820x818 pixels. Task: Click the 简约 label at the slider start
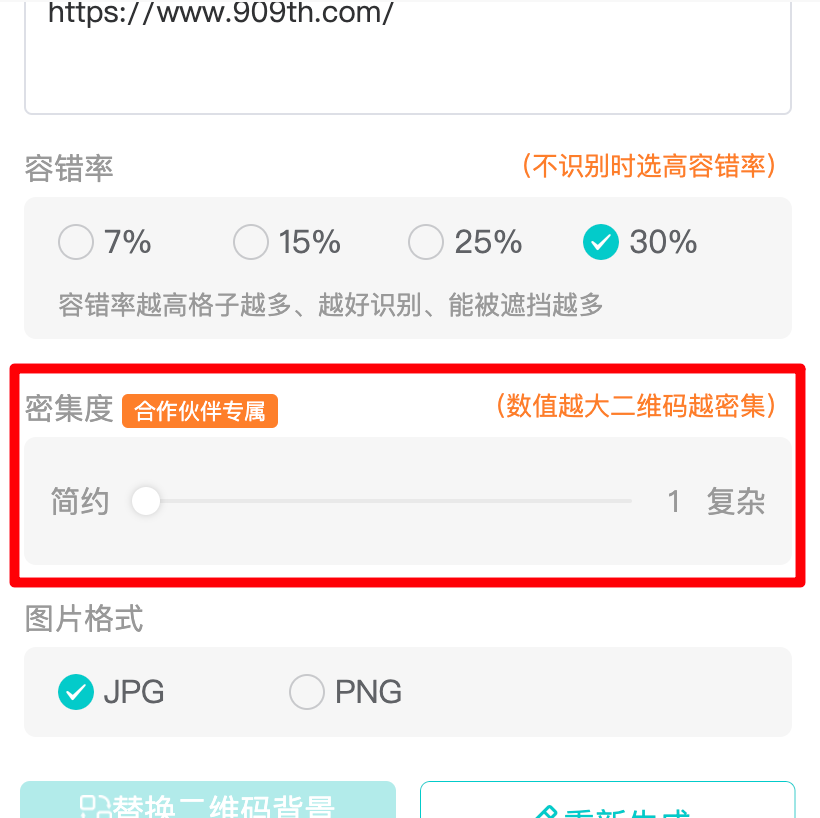click(x=80, y=501)
